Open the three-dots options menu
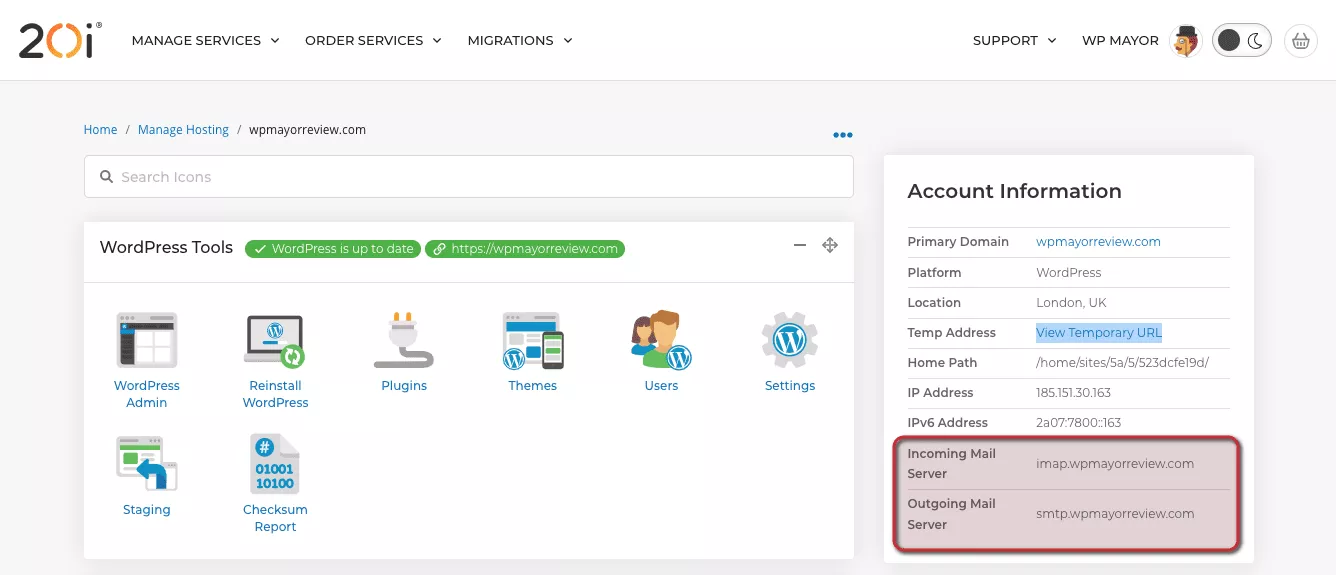 843,135
